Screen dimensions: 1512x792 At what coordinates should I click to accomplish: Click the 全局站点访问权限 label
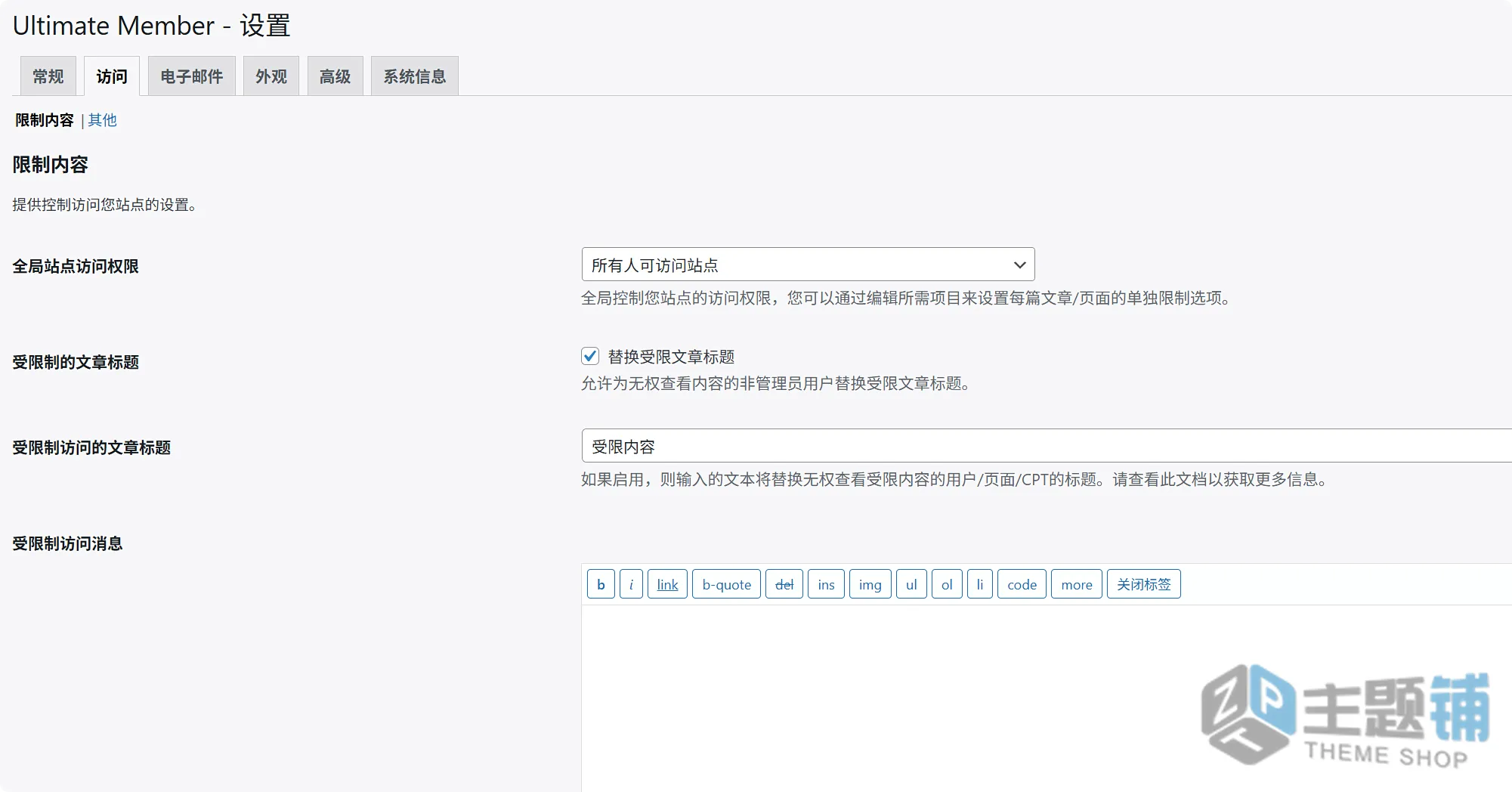pyautogui.click(x=76, y=267)
